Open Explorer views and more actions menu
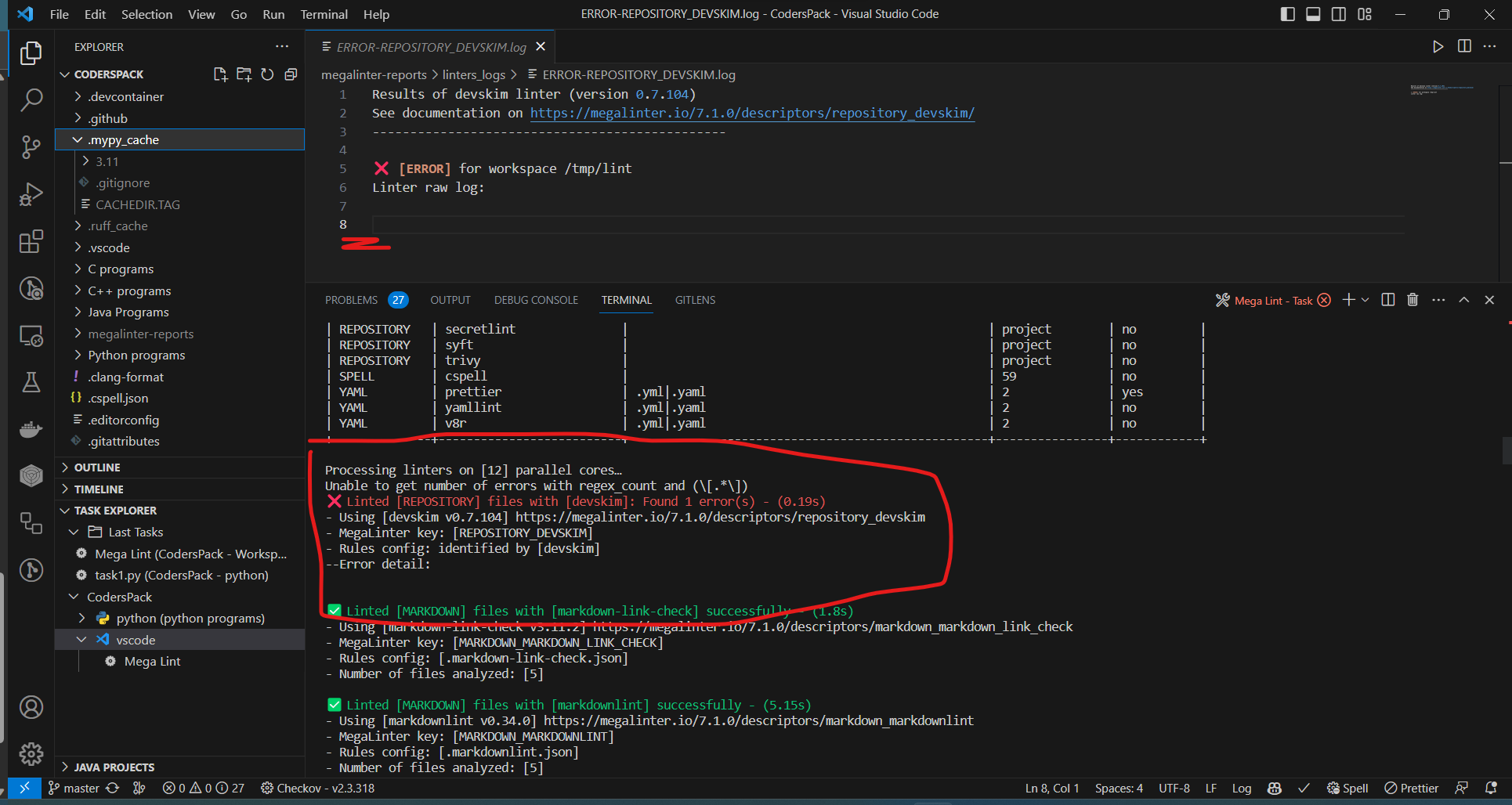This screenshot has height=805, width=1512. pyautogui.click(x=282, y=47)
